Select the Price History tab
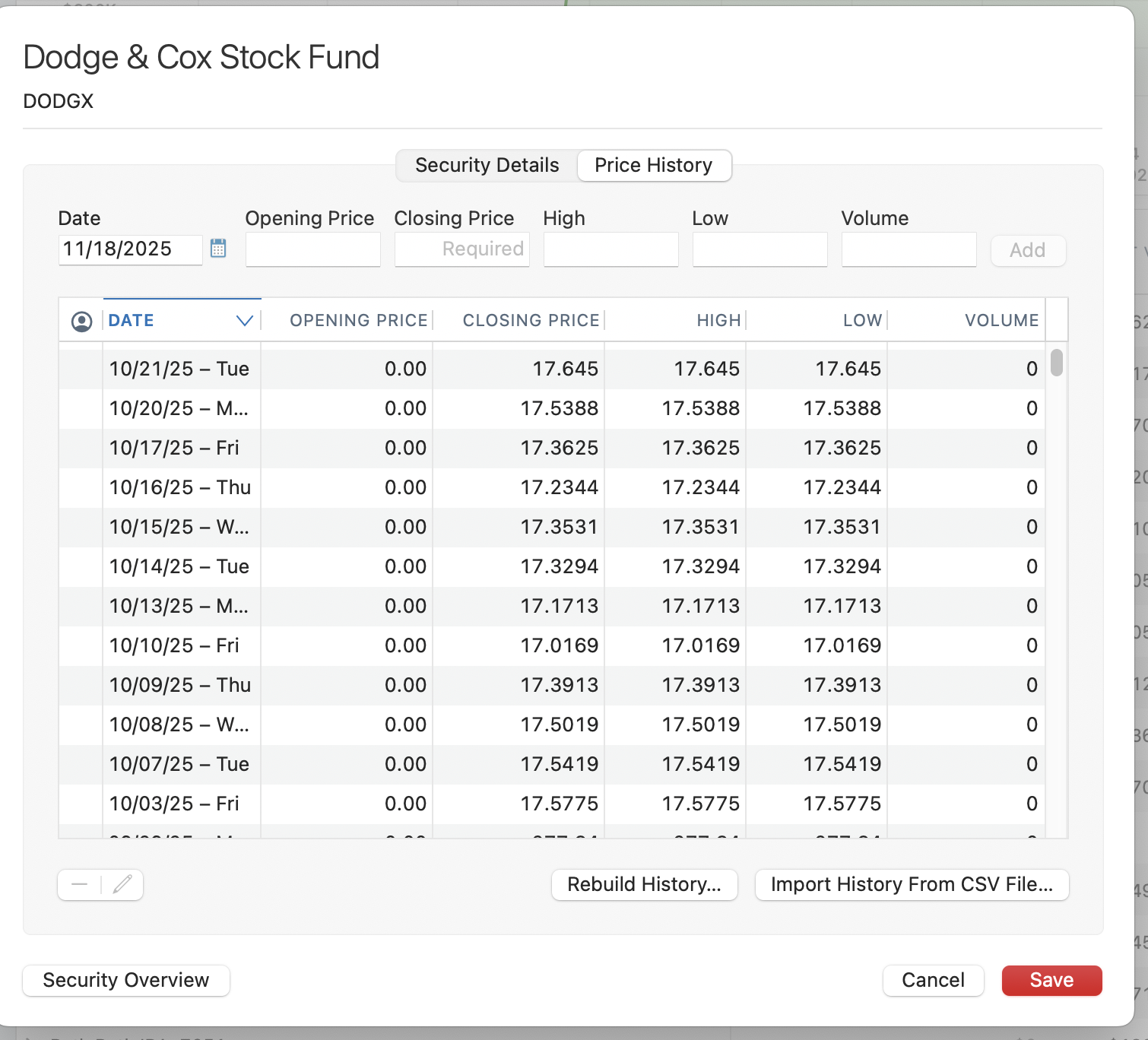Screen dimensions: 1148x1040 coord(653,165)
